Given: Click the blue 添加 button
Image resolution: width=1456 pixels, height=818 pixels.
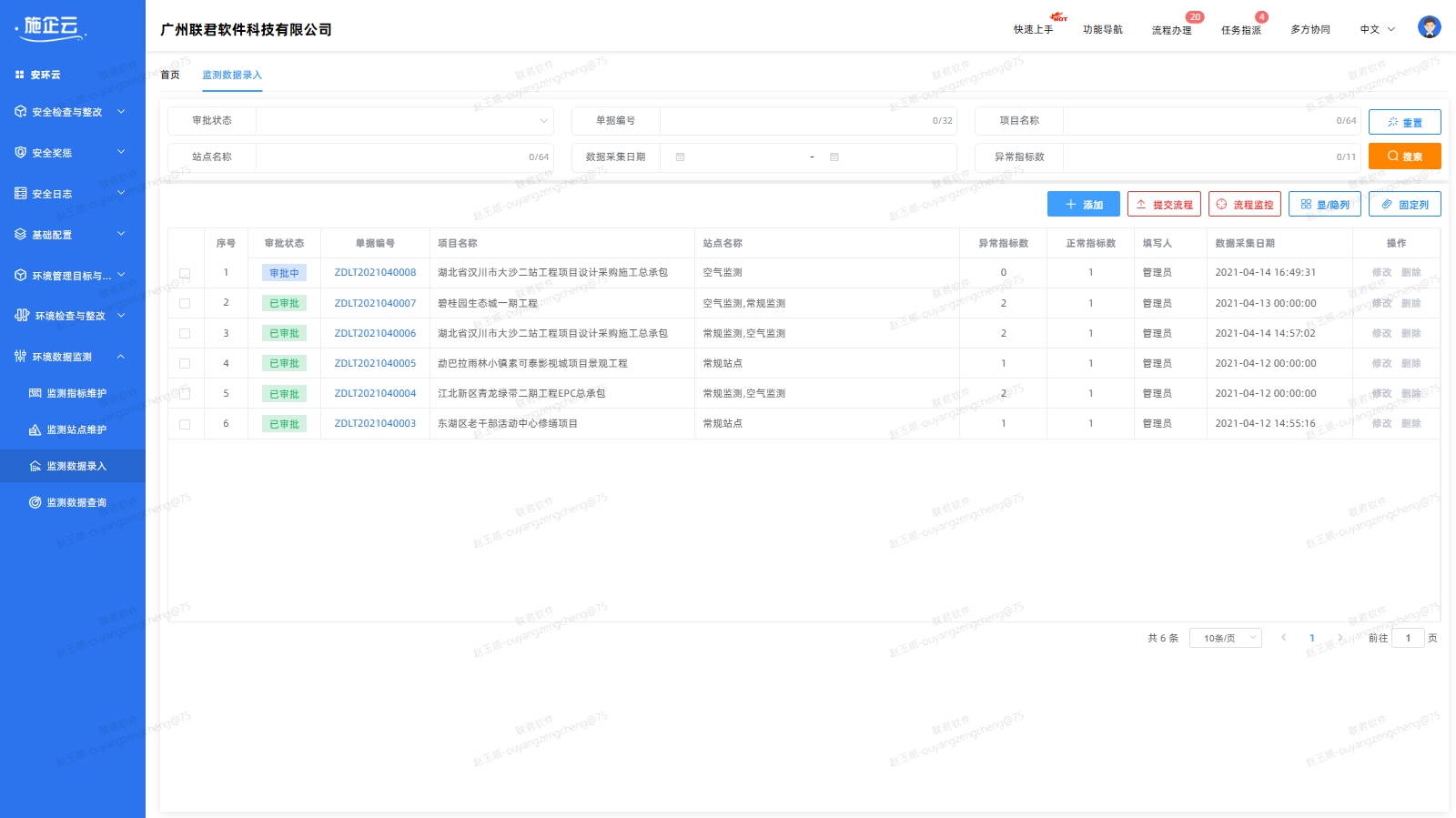Looking at the screenshot, I should tap(1084, 204).
